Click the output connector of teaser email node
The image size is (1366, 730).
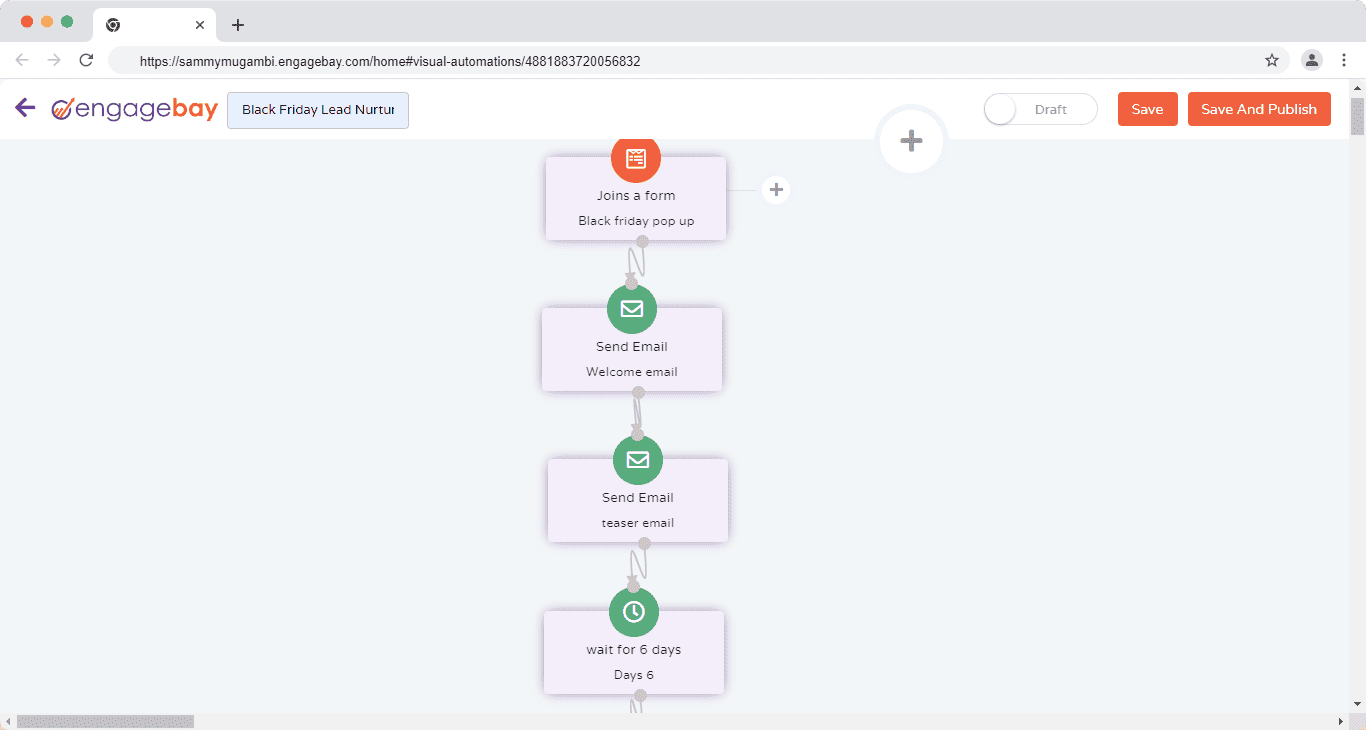644,543
